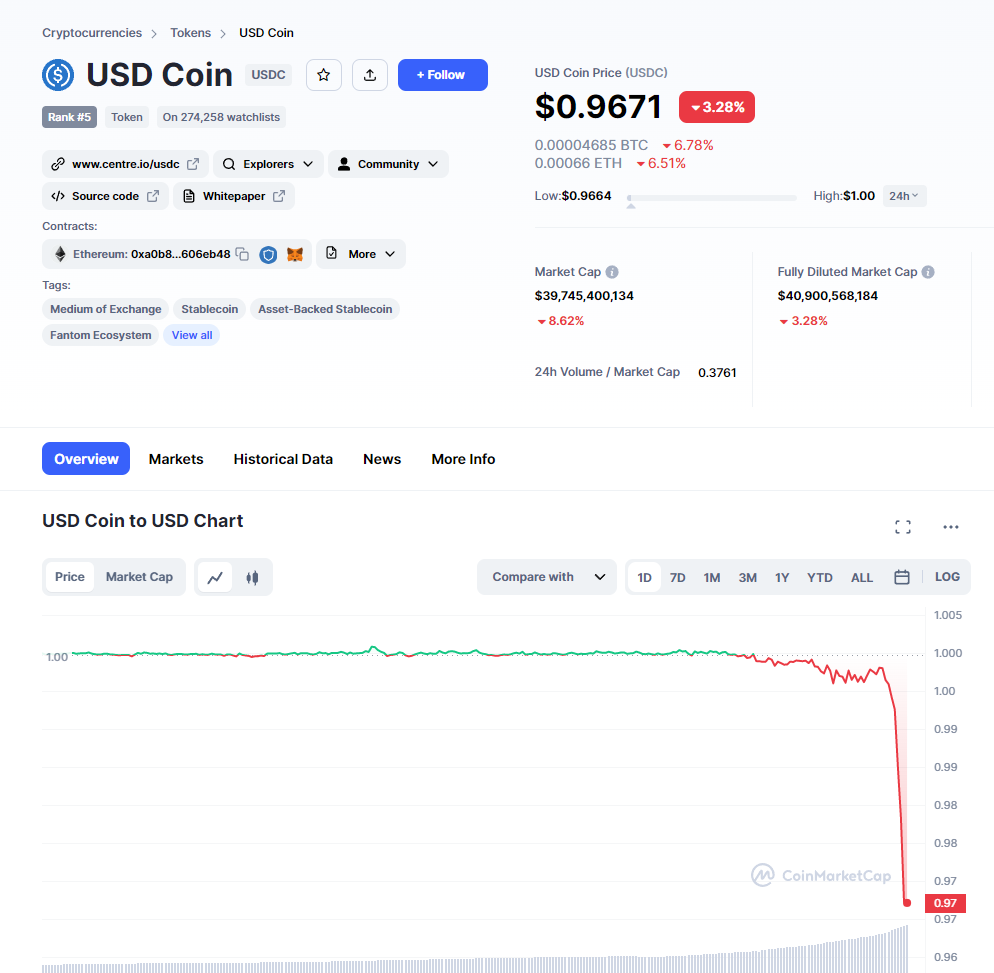
Task: Add USD Coin to watchlist star icon
Action: tap(324, 75)
